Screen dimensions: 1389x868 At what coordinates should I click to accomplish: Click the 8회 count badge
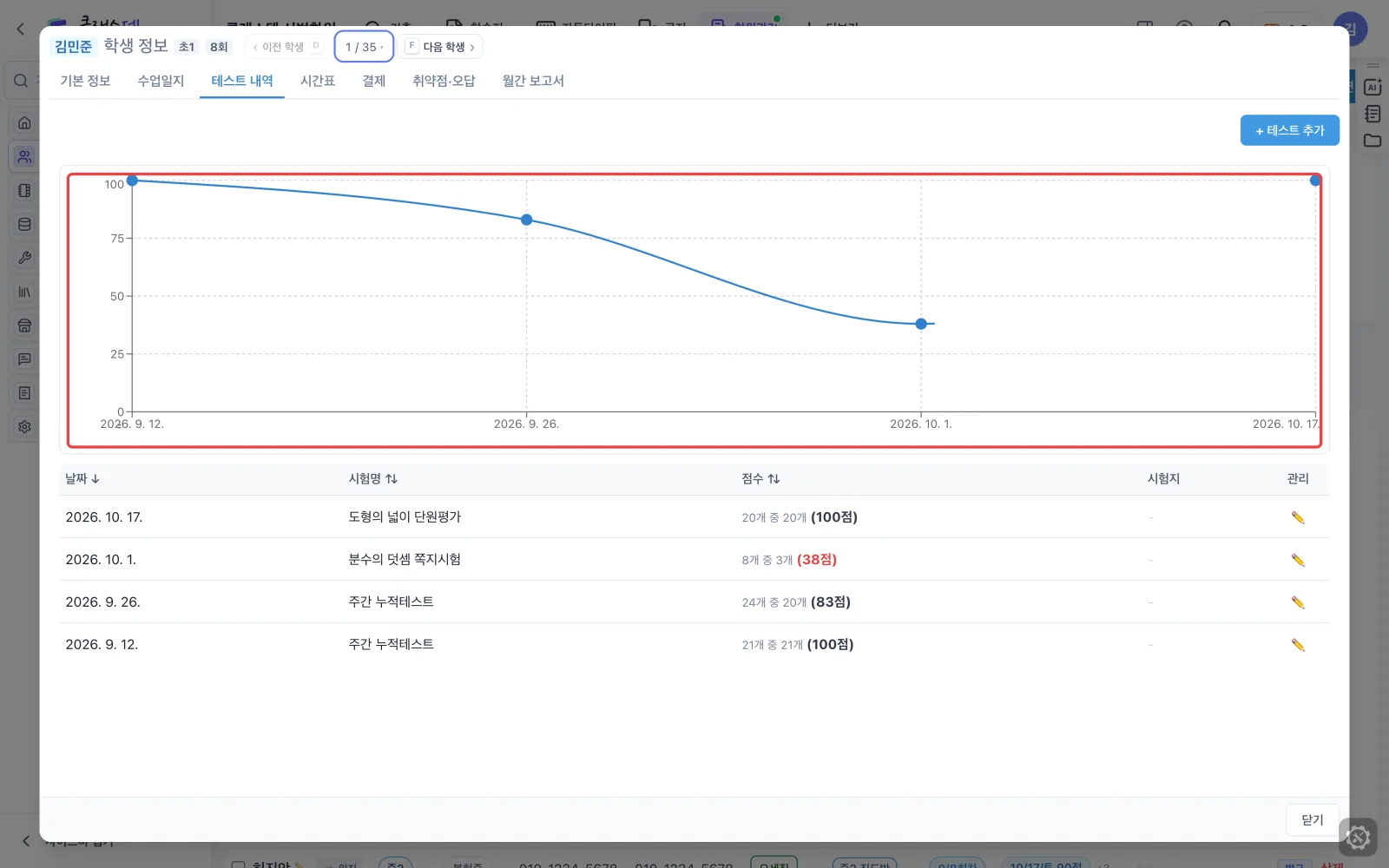pyautogui.click(x=219, y=47)
